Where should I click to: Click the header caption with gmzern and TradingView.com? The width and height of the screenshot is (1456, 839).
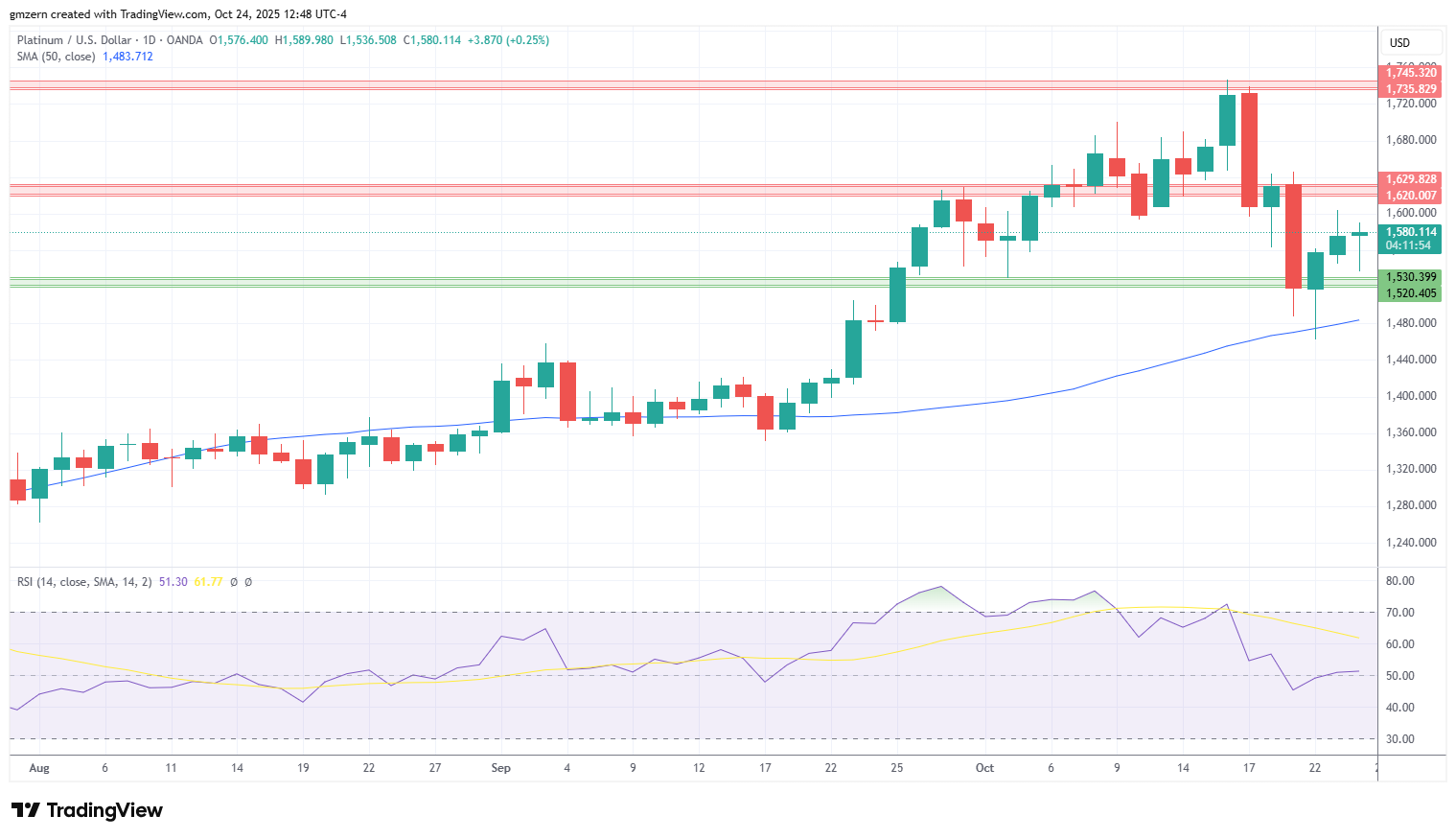tap(178, 14)
